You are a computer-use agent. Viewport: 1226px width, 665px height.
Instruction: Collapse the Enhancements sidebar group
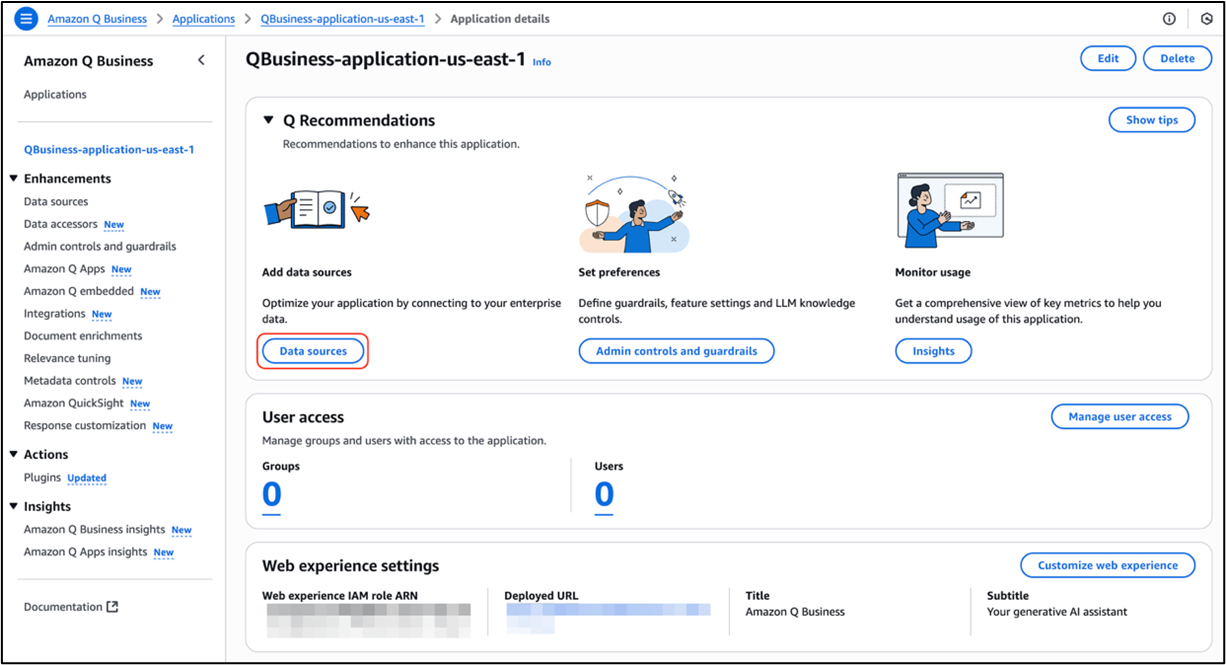[14, 179]
